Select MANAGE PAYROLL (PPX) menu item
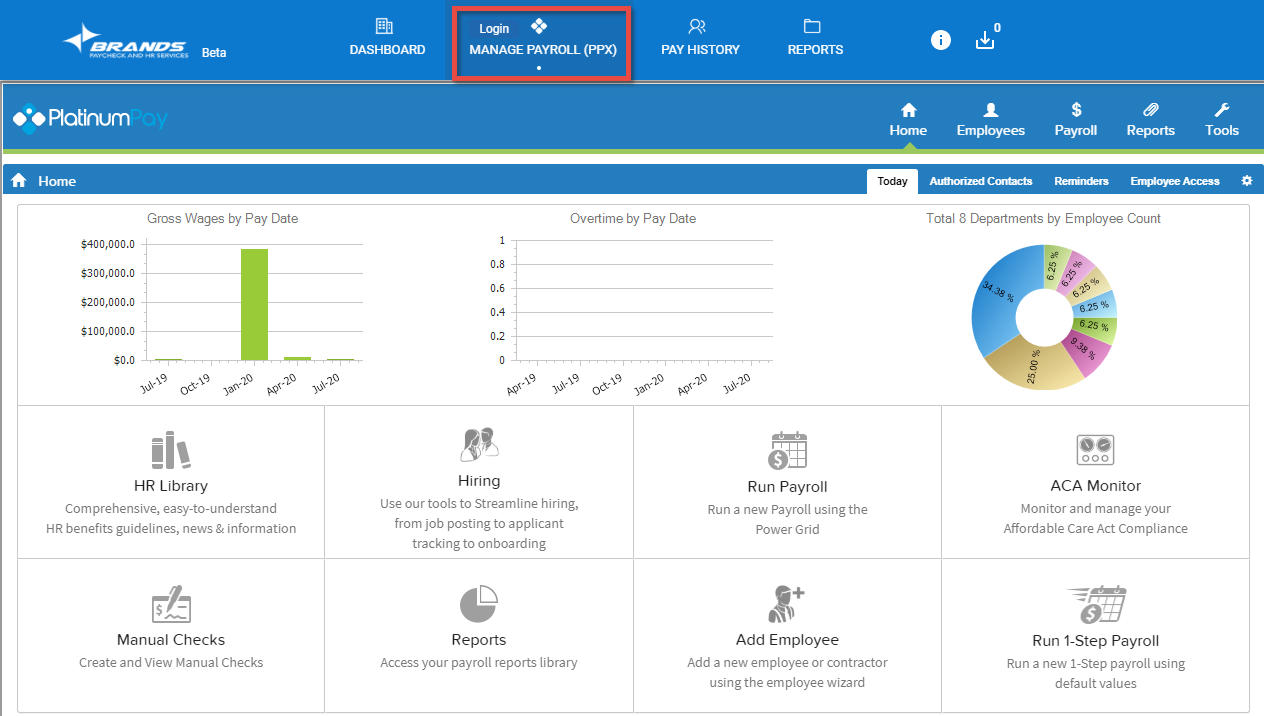 pos(543,49)
